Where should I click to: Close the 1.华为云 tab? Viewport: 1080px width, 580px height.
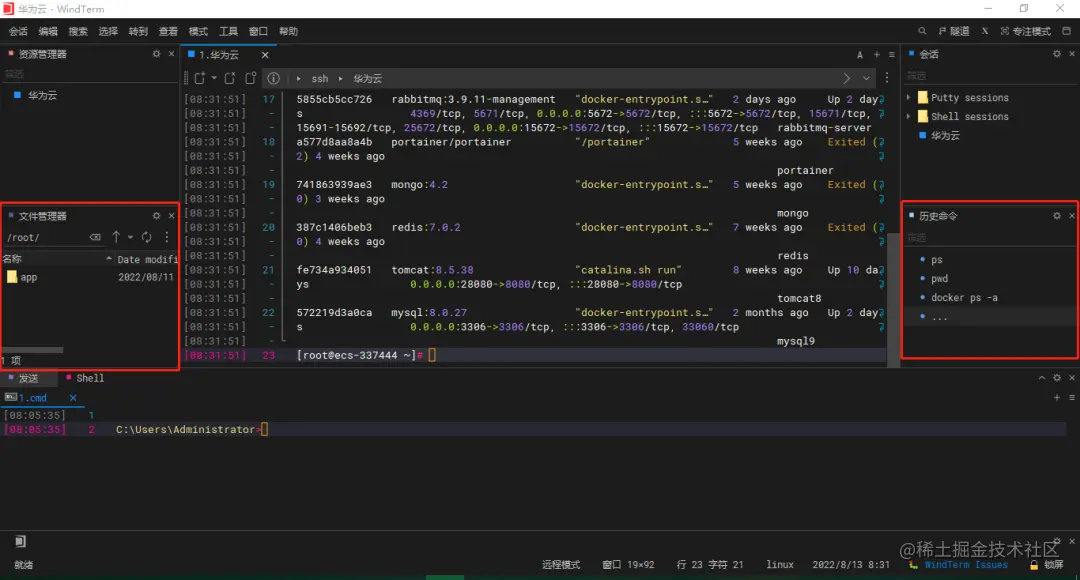(265, 54)
